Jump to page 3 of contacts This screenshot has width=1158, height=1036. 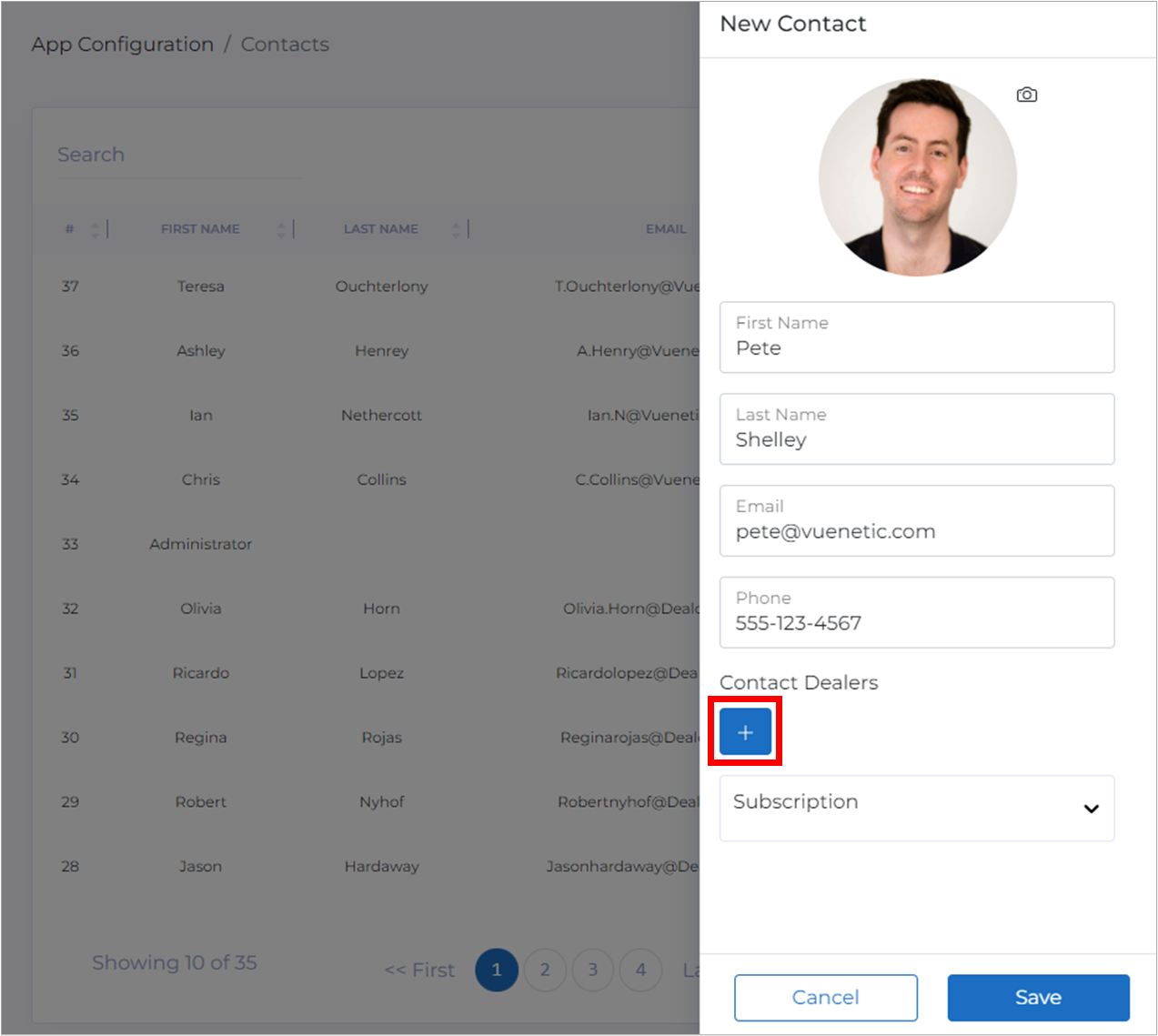click(593, 970)
